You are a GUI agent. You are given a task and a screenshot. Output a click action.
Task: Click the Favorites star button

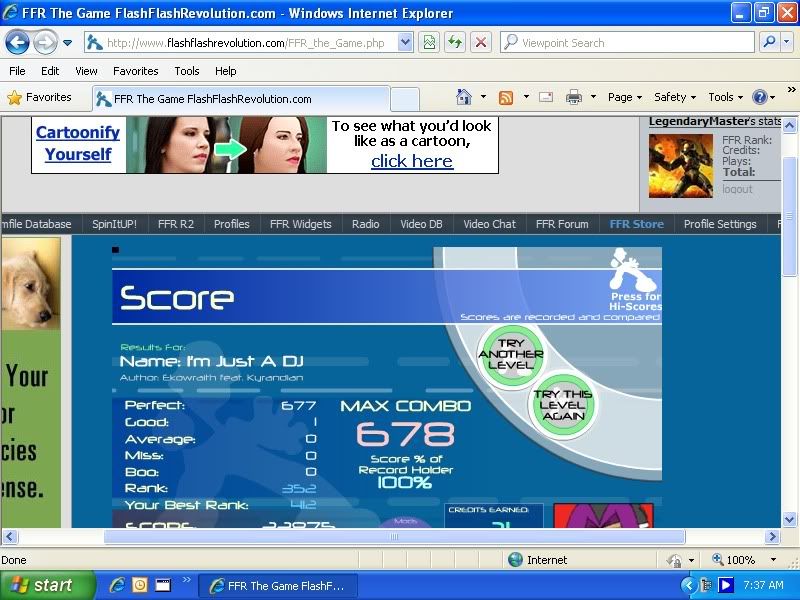[x=39, y=97]
